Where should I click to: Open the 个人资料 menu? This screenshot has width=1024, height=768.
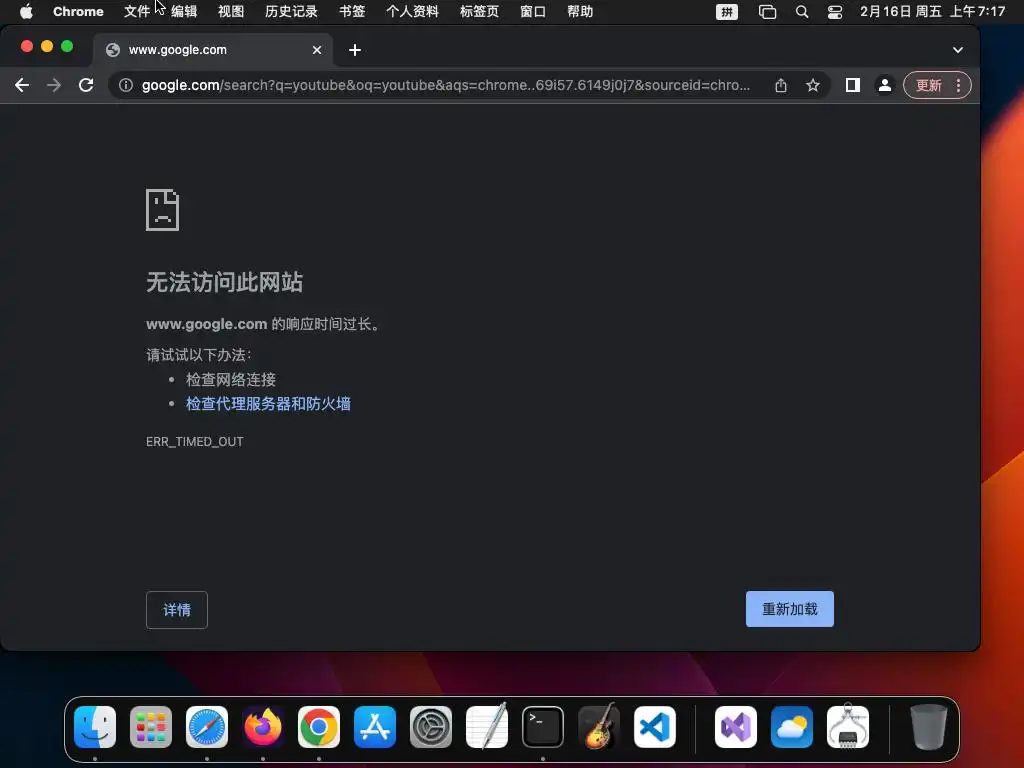(412, 12)
